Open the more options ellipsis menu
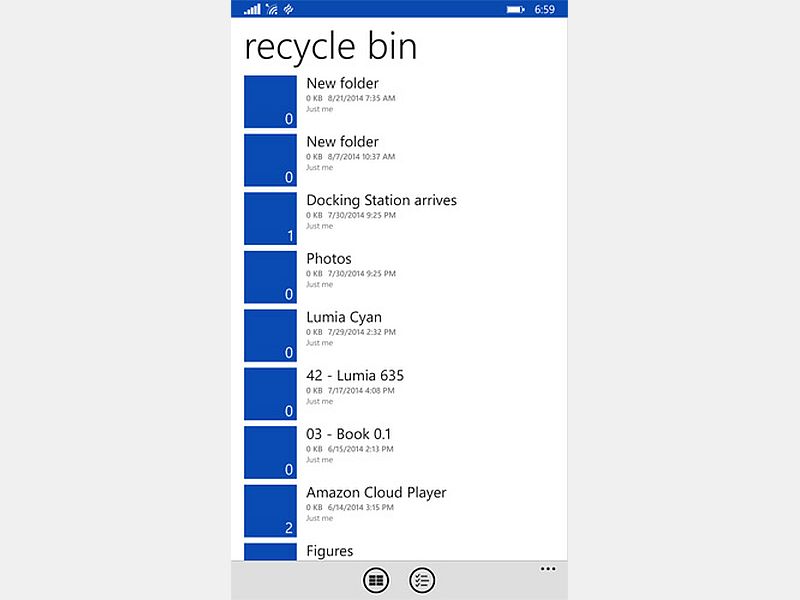This screenshot has width=800, height=600. point(548,569)
